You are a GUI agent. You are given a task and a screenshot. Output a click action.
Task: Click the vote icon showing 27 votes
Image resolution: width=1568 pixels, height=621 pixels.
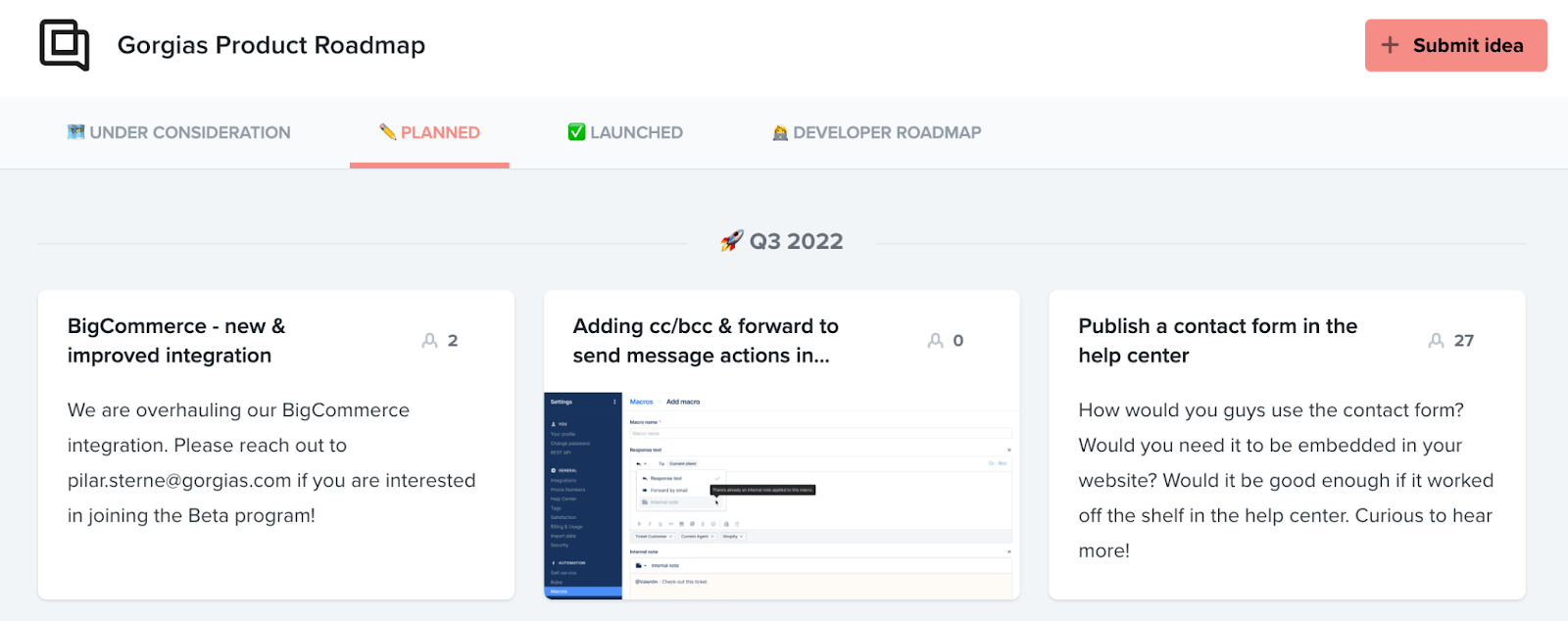(x=1436, y=341)
